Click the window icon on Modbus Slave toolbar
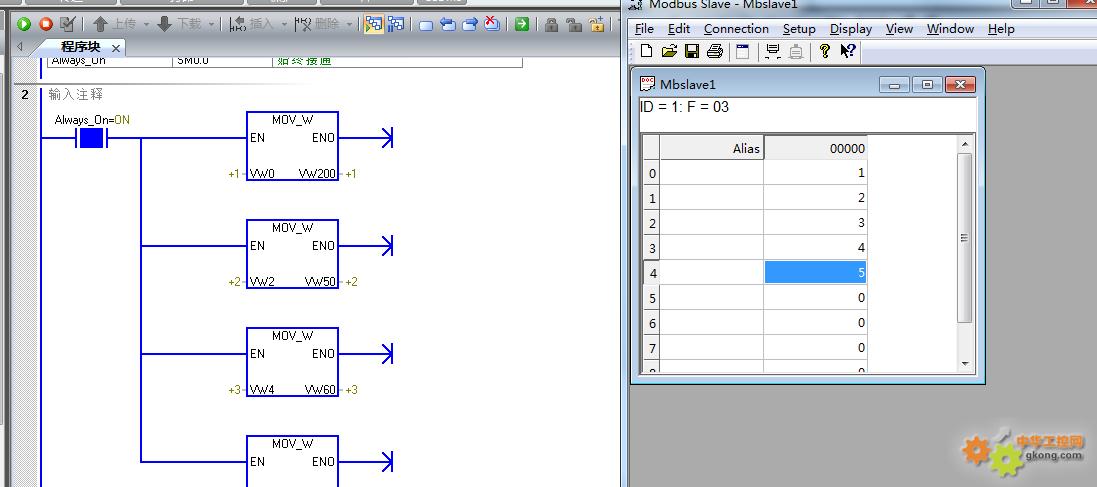1097x487 pixels. (x=742, y=51)
